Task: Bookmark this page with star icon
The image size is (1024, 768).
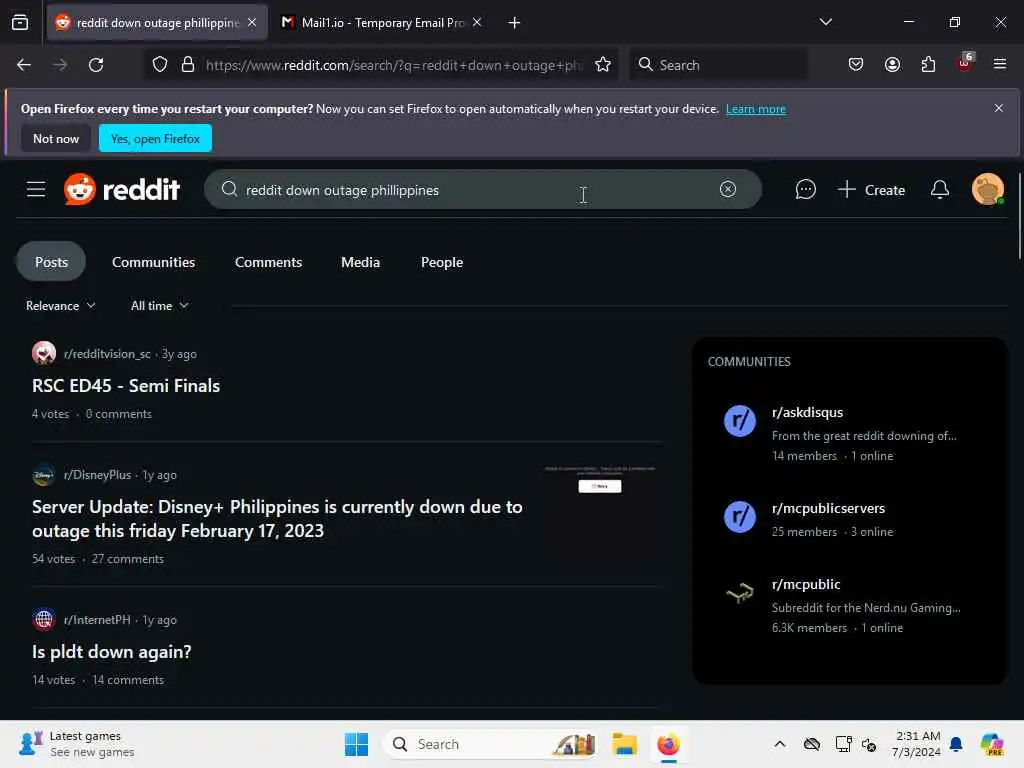Action: [x=603, y=65]
